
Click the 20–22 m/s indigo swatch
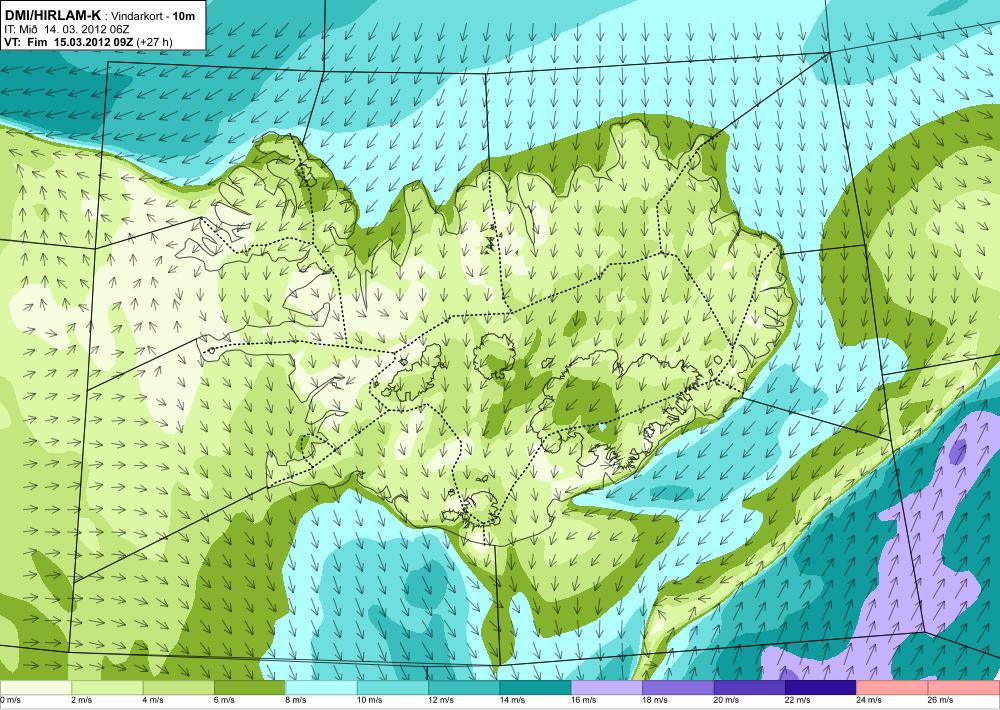[x=749, y=688]
